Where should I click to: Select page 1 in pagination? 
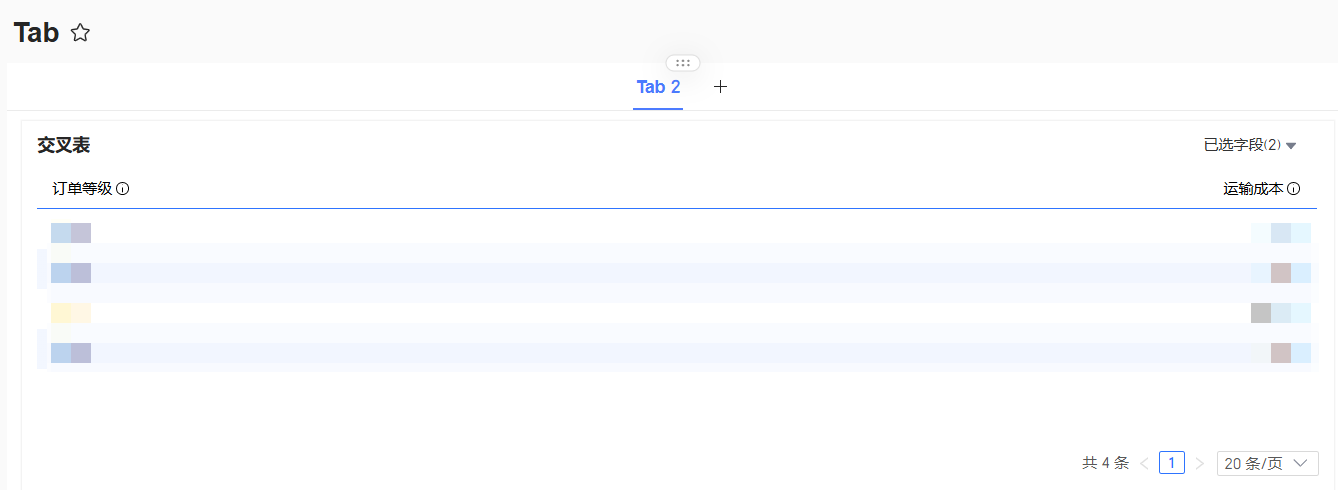(1172, 463)
